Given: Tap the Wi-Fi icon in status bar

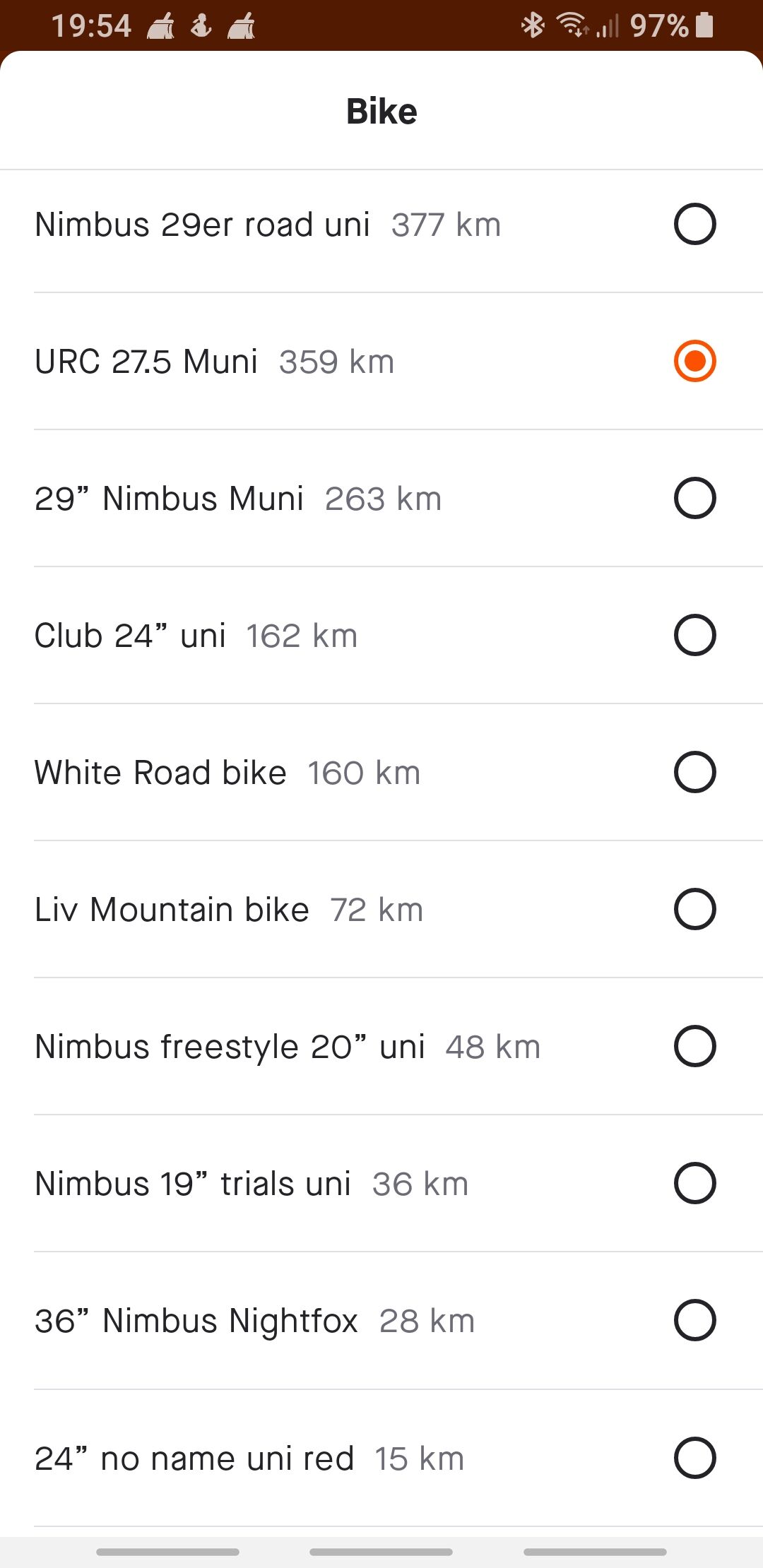Looking at the screenshot, I should pos(572,25).
